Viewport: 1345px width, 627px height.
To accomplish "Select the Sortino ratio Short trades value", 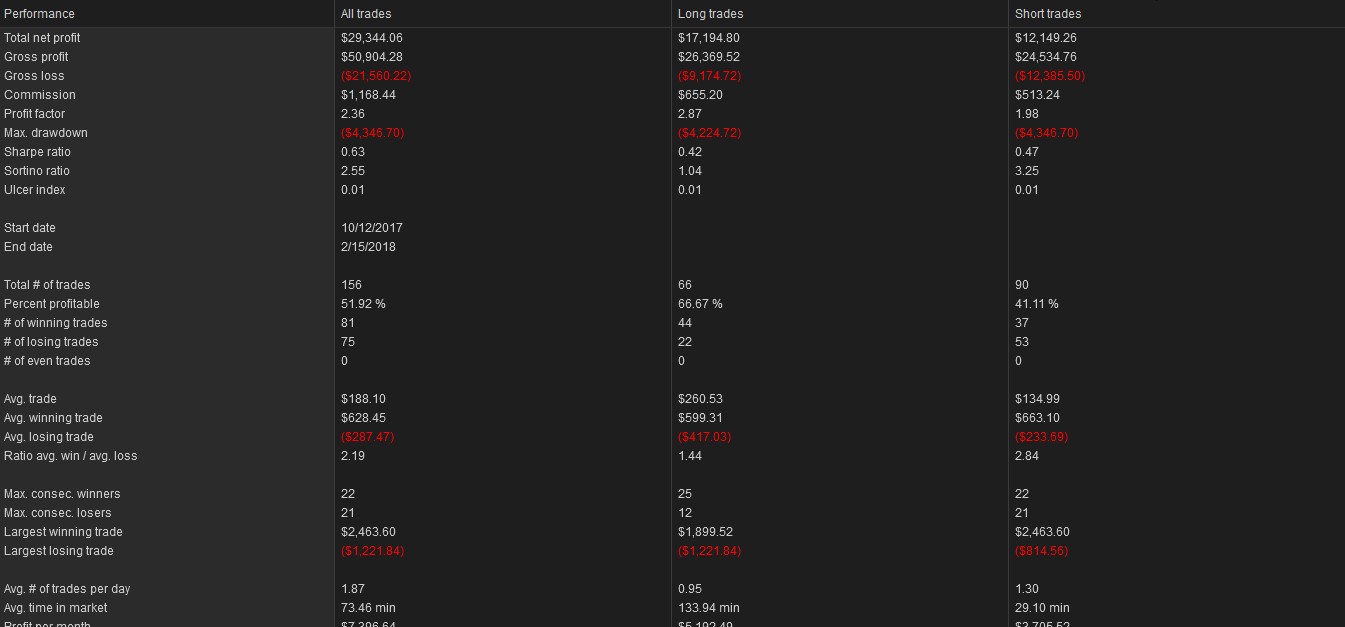I will pyautogui.click(x=1027, y=171).
